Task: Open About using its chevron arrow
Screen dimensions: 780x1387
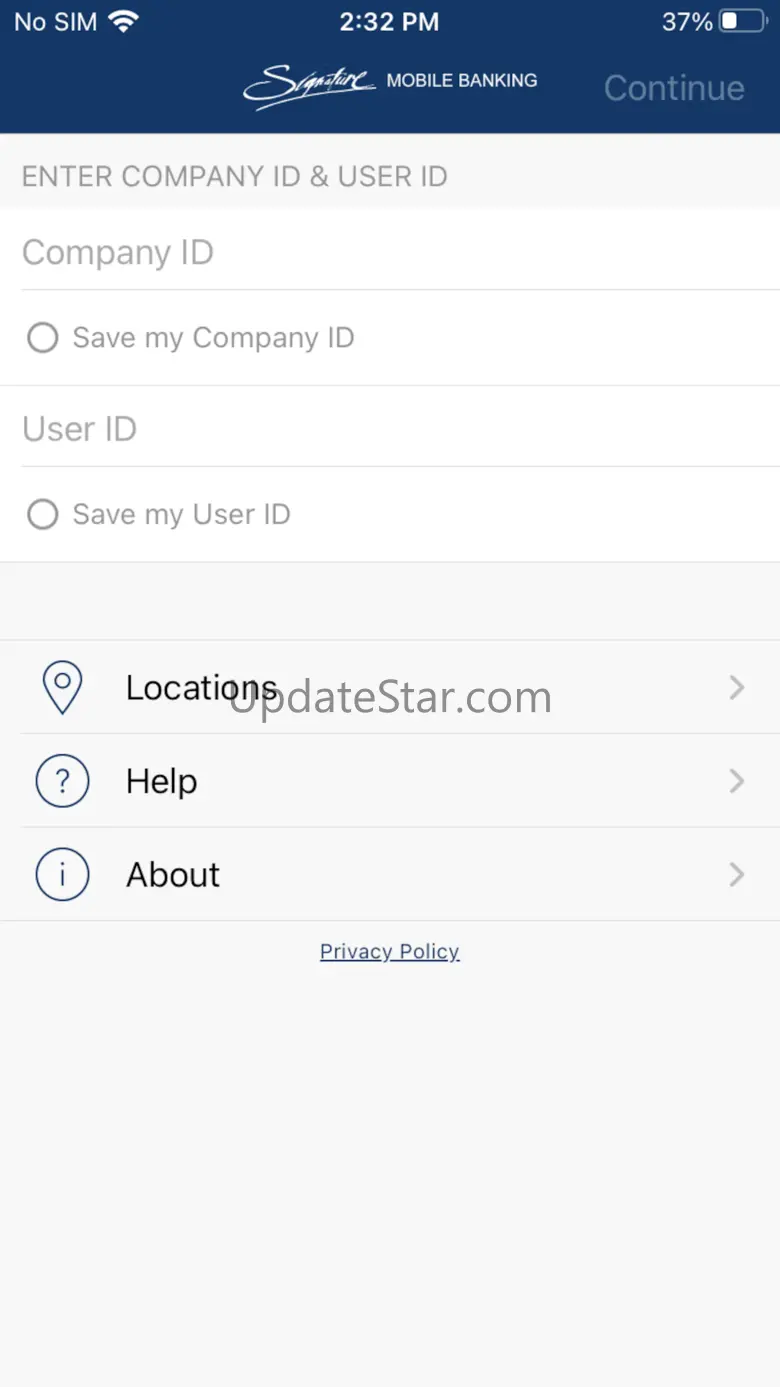Action: pyautogui.click(x=737, y=875)
